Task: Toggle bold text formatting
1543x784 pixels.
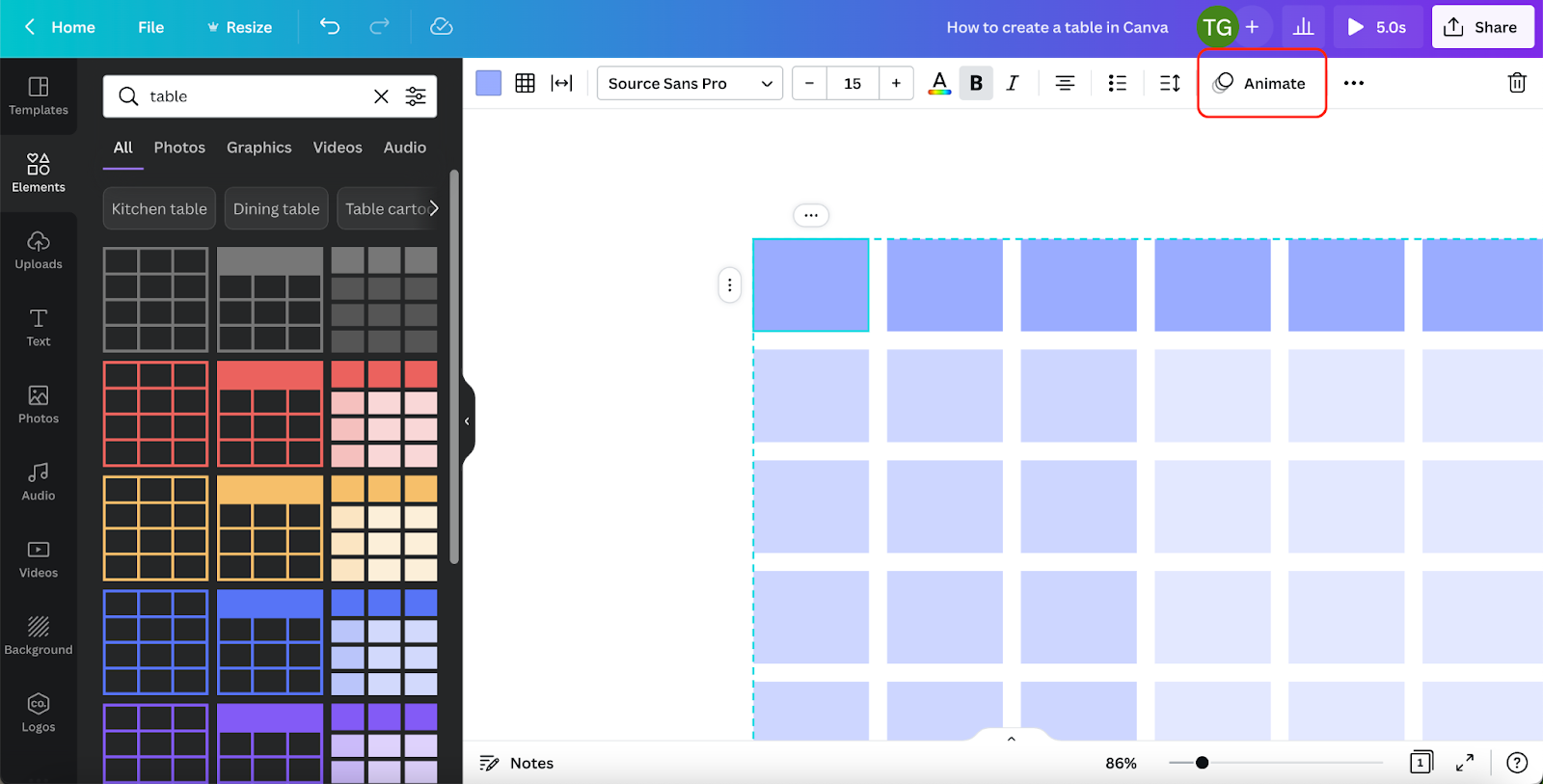Action: [976, 83]
